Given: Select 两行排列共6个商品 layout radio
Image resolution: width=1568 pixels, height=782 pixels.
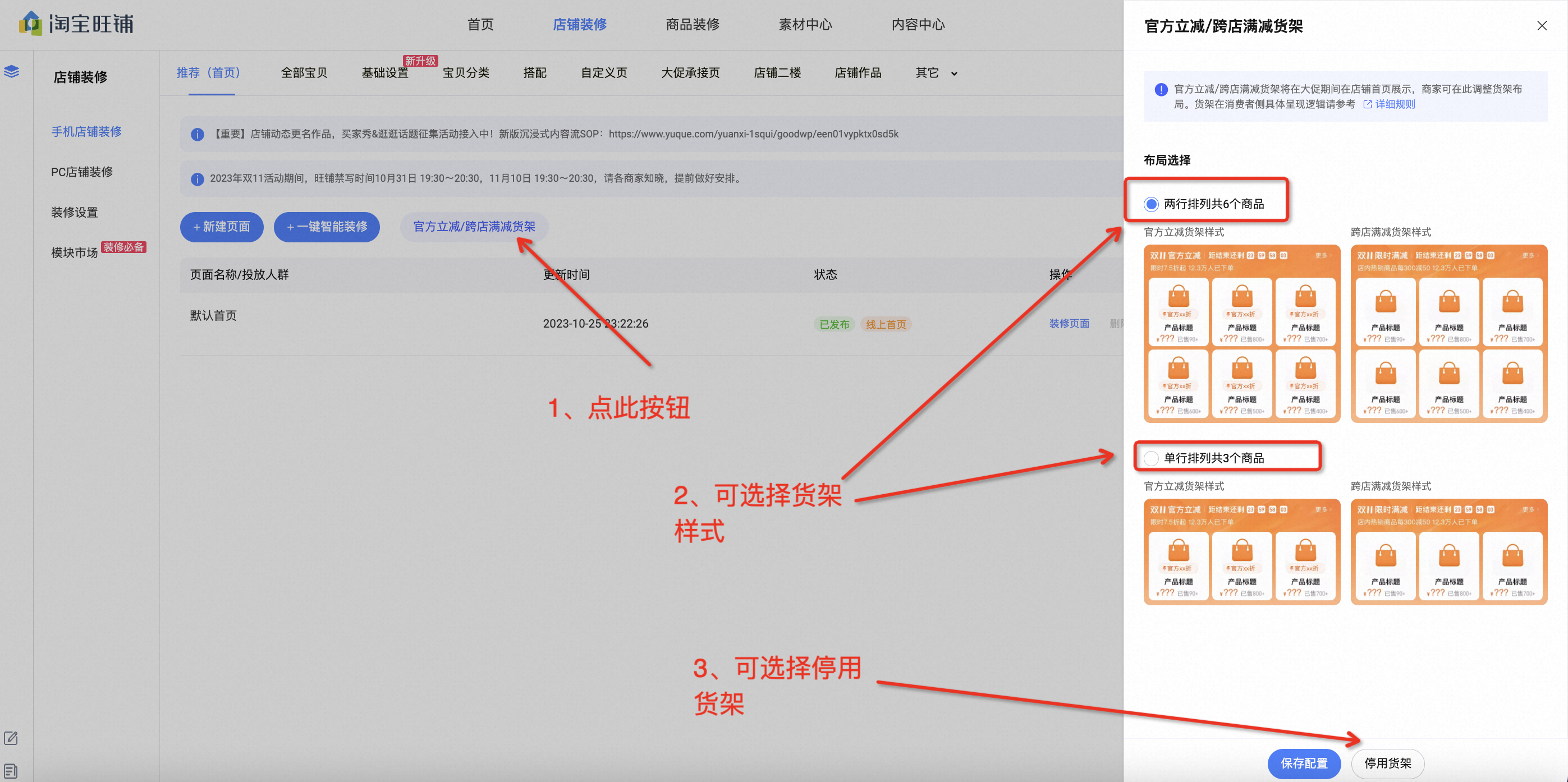Looking at the screenshot, I should point(1150,205).
